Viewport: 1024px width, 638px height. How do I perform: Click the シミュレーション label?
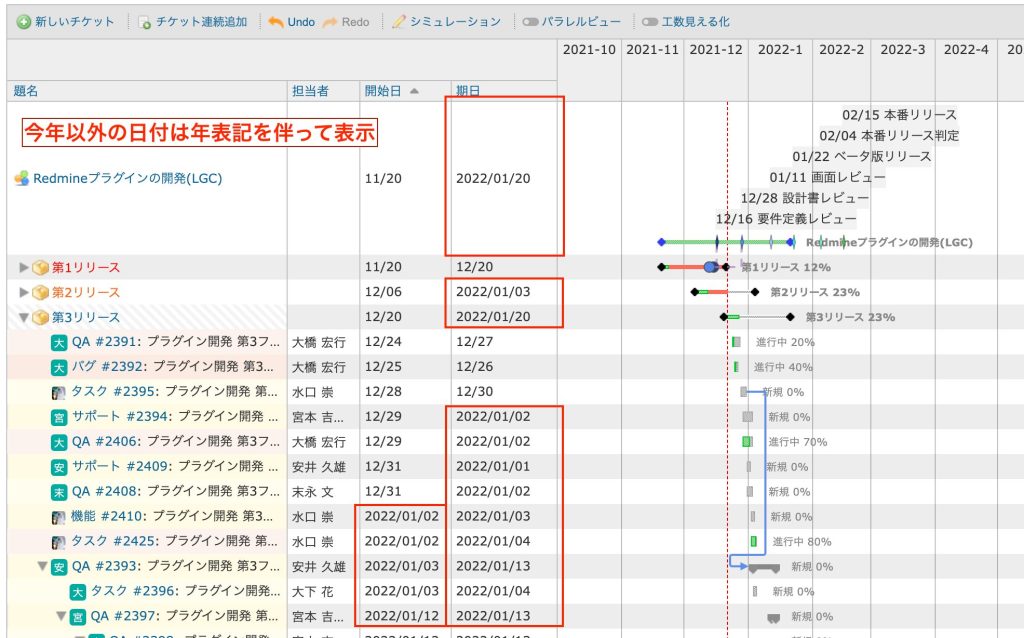[455, 22]
